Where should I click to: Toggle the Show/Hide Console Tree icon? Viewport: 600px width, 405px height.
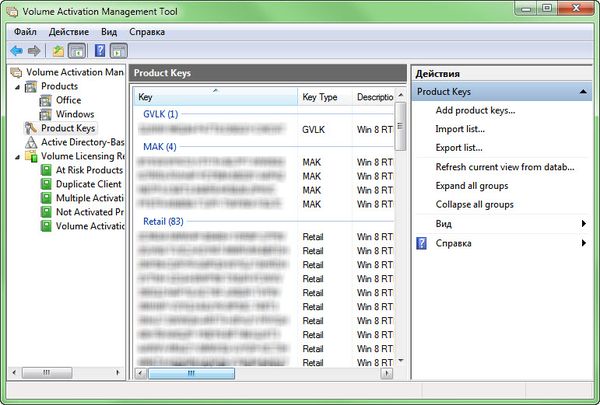click(x=77, y=51)
